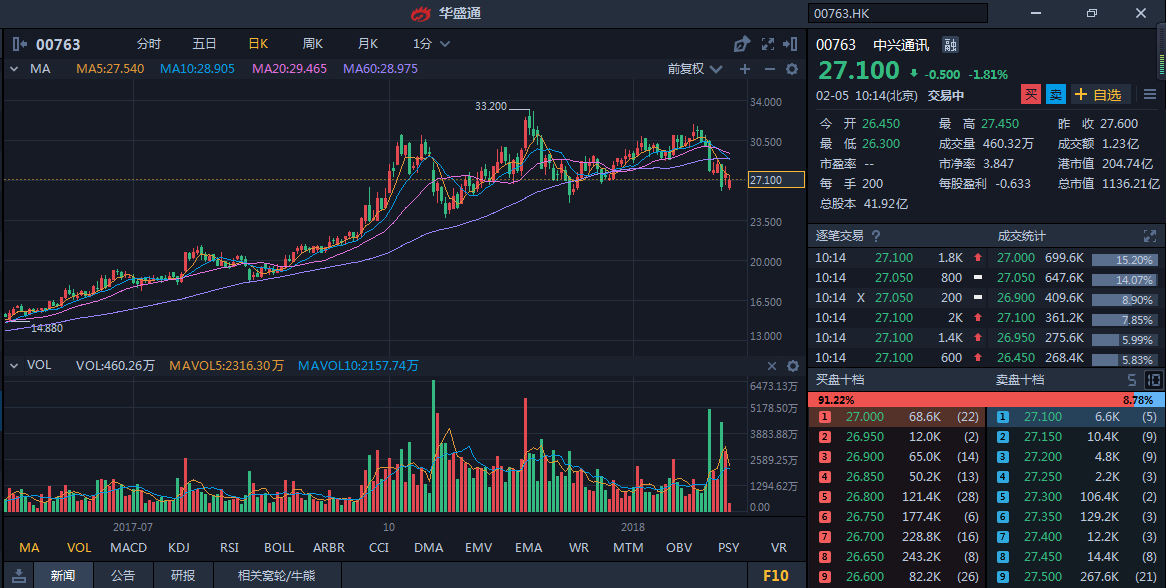Add stock to watchlist with 自选
The height and width of the screenshot is (588, 1166).
tap(1099, 95)
